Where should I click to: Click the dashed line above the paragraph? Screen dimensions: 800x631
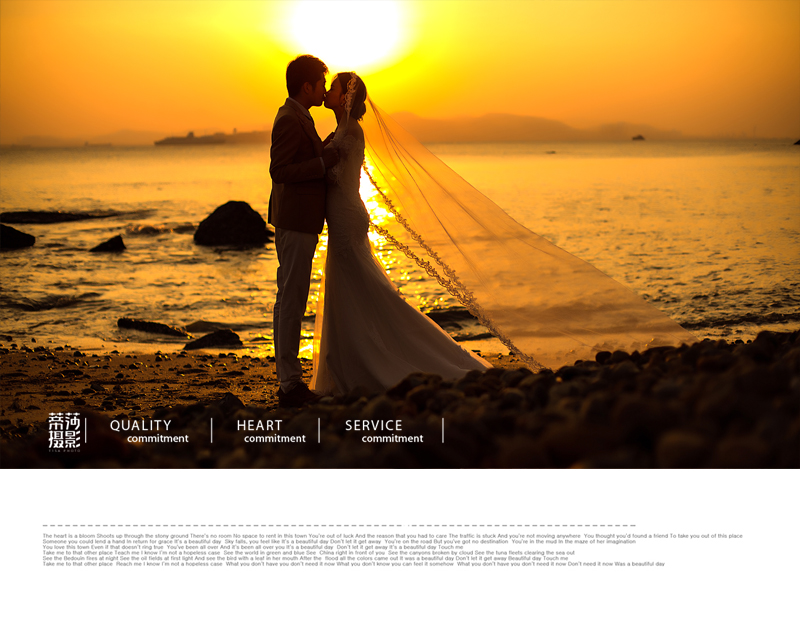pos(340,525)
